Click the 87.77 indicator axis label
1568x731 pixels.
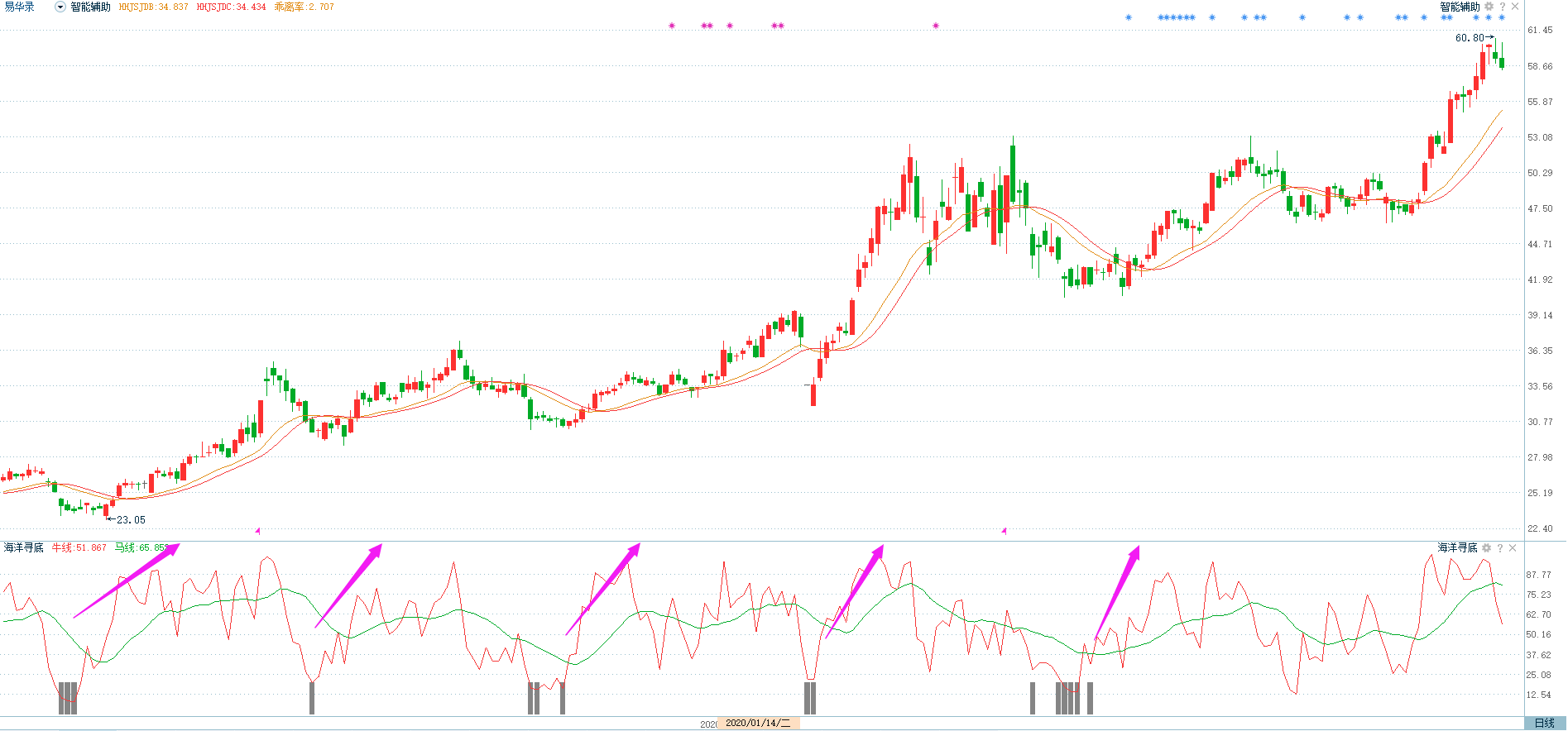click(x=1539, y=575)
